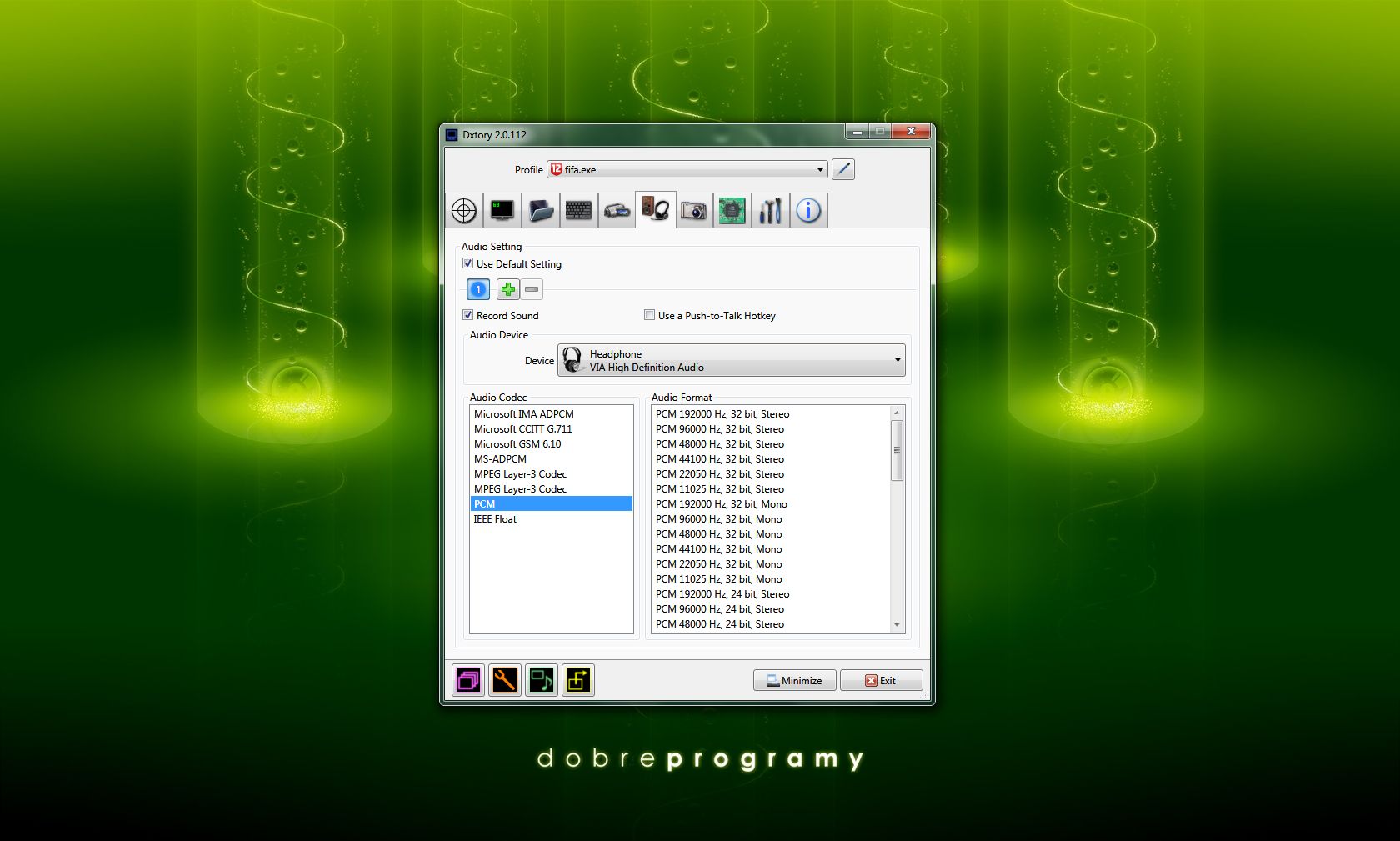Image resolution: width=1400 pixels, height=841 pixels.
Task: Click the Audio Format scrollbar thumb
Action: [897, 450]
